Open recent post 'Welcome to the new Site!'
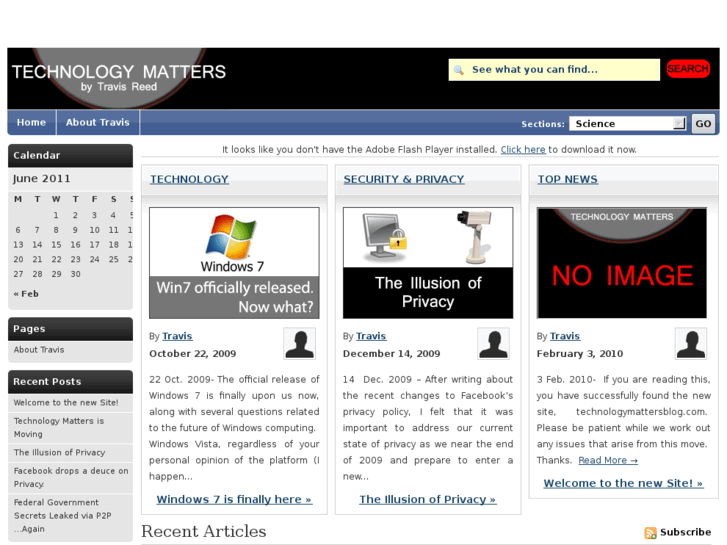Screen dimensions: 727x545 (x=66, y=403)
